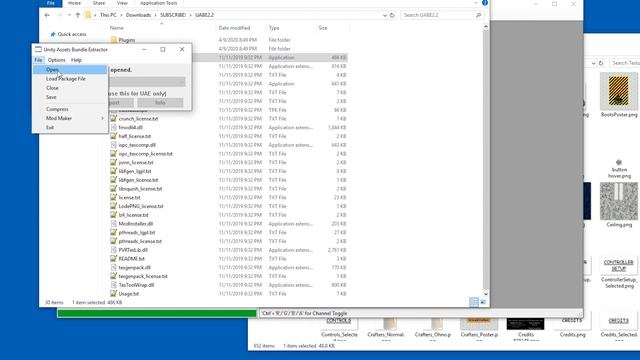Click the Explorer forward arrow
The image size is (640, 360).
tap(60, 15)
